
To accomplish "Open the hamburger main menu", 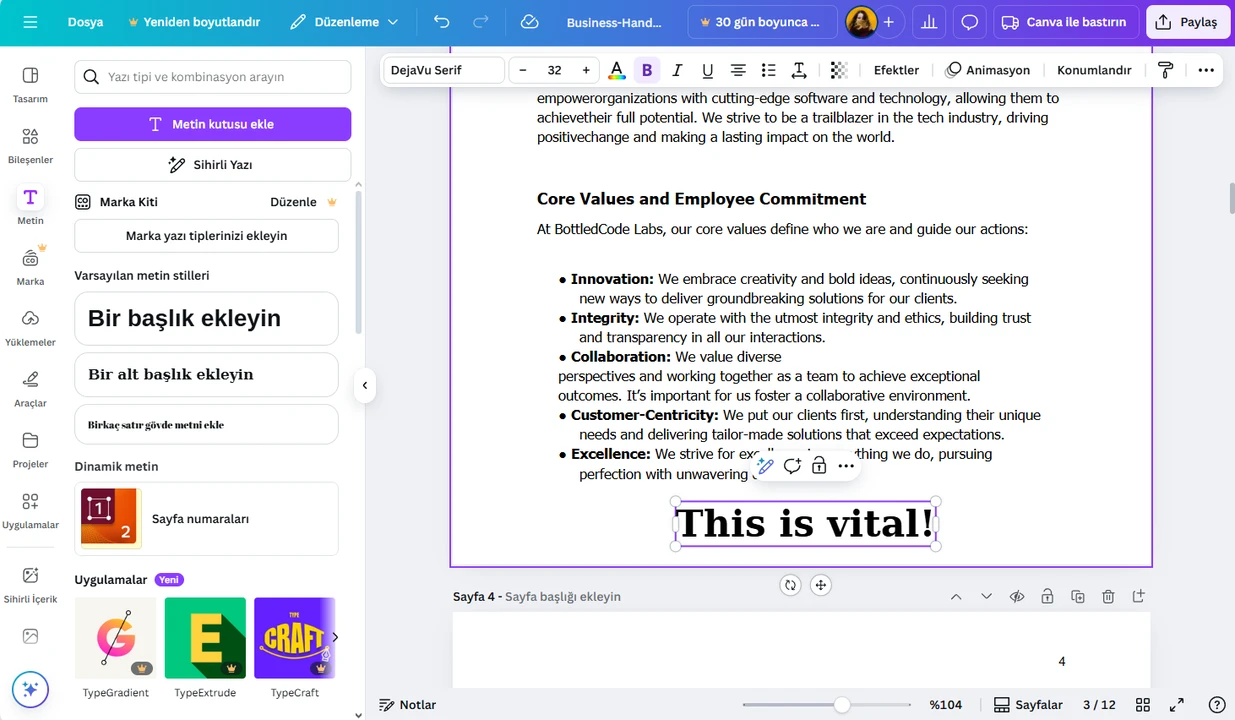I will [30, 22].
